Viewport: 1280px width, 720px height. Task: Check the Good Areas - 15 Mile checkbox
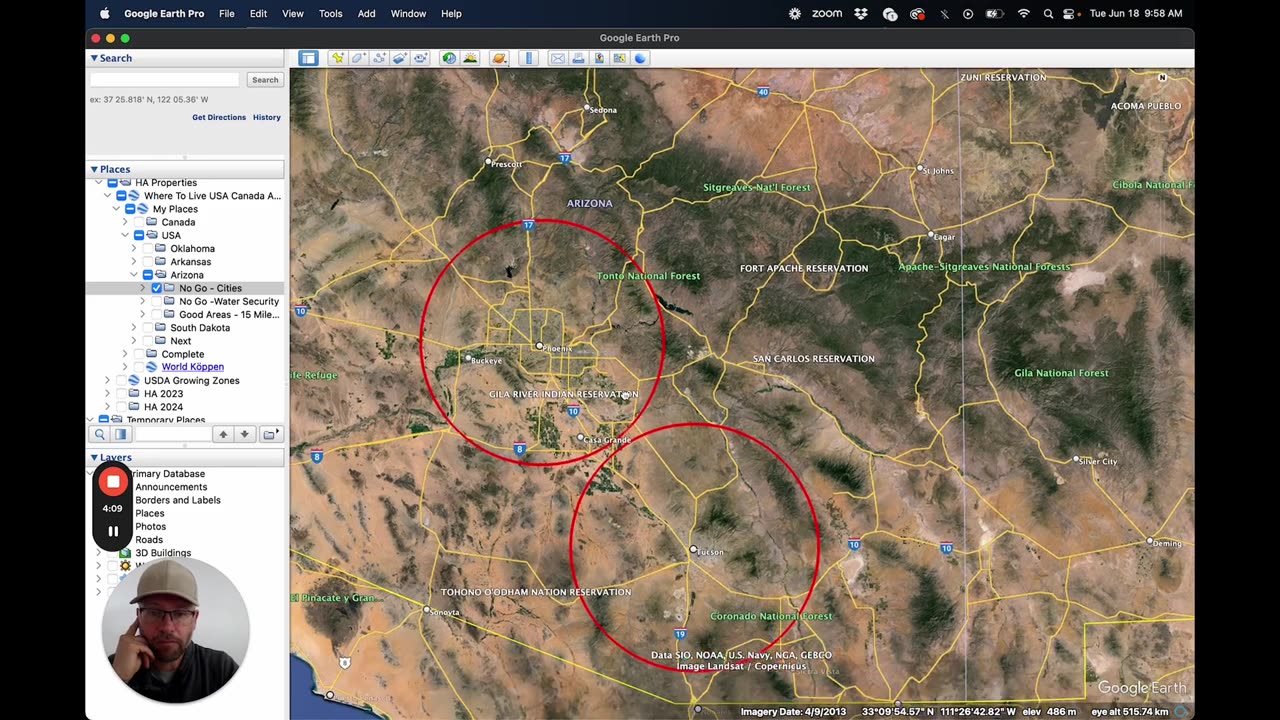coord(156,314)
